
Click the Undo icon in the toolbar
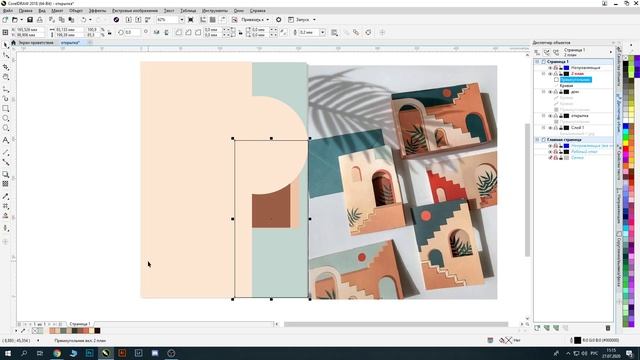pos(84,20)
